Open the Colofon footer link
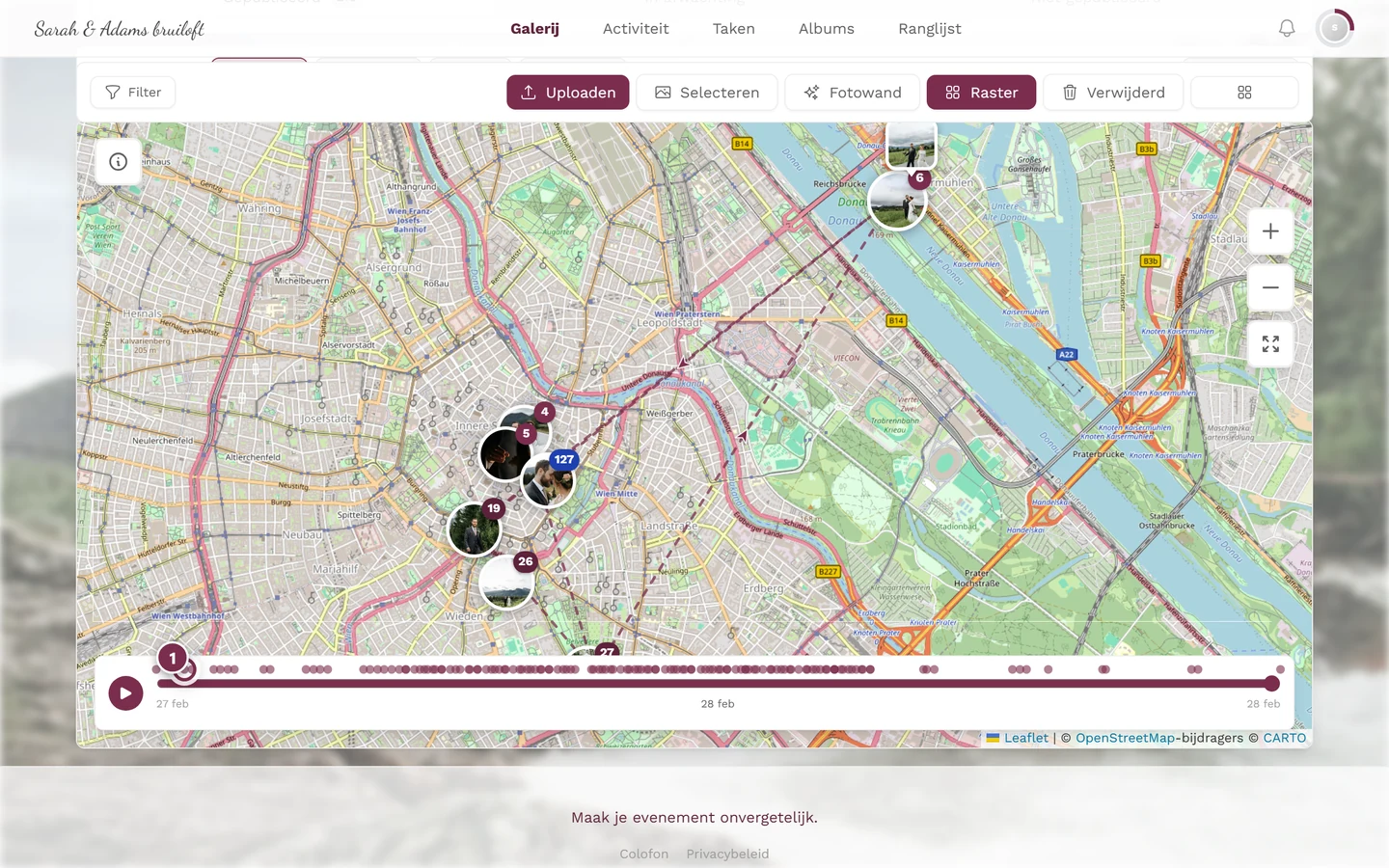Image resolution: width=1389 pixels, height=868 pixels. 644,854
